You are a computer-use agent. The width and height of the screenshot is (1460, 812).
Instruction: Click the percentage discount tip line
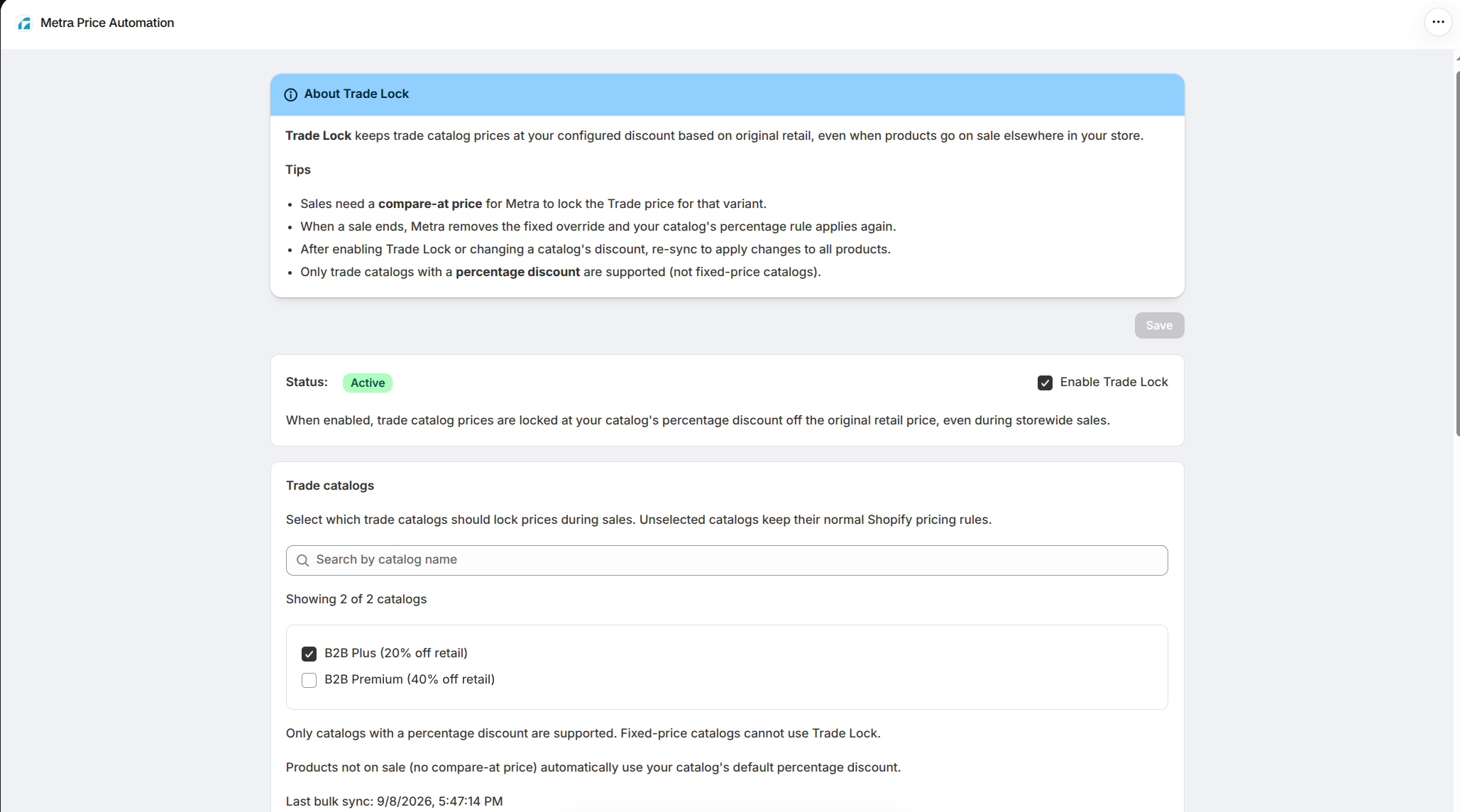coord(560,272)
